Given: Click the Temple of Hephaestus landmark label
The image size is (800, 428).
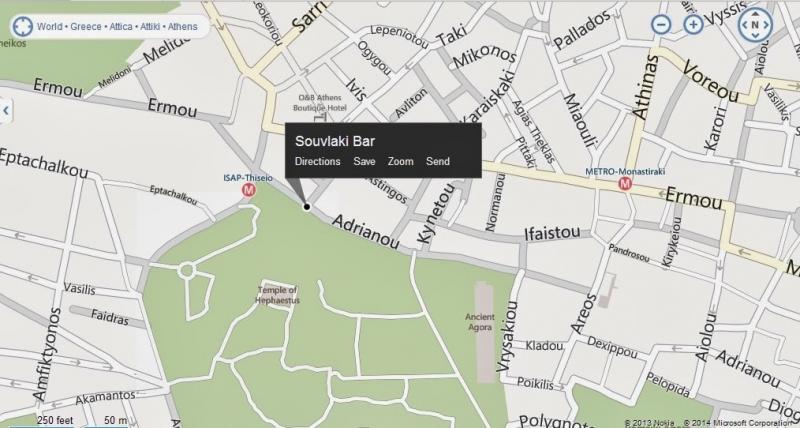Looking at the screenshot, I should click(278, 295).
